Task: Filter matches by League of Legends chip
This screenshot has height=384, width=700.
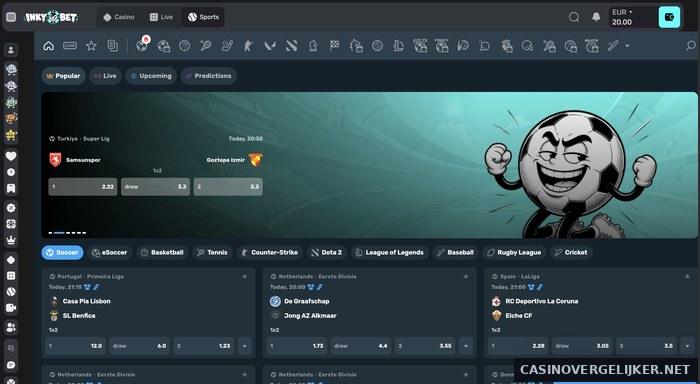Action: (390, 252)
